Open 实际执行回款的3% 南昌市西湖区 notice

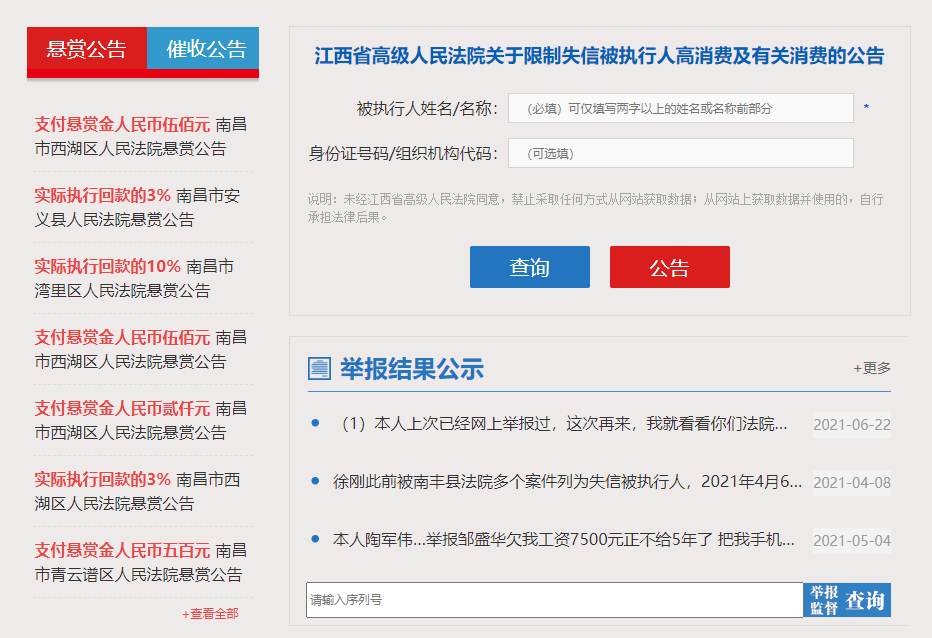[x=137, y=491]
